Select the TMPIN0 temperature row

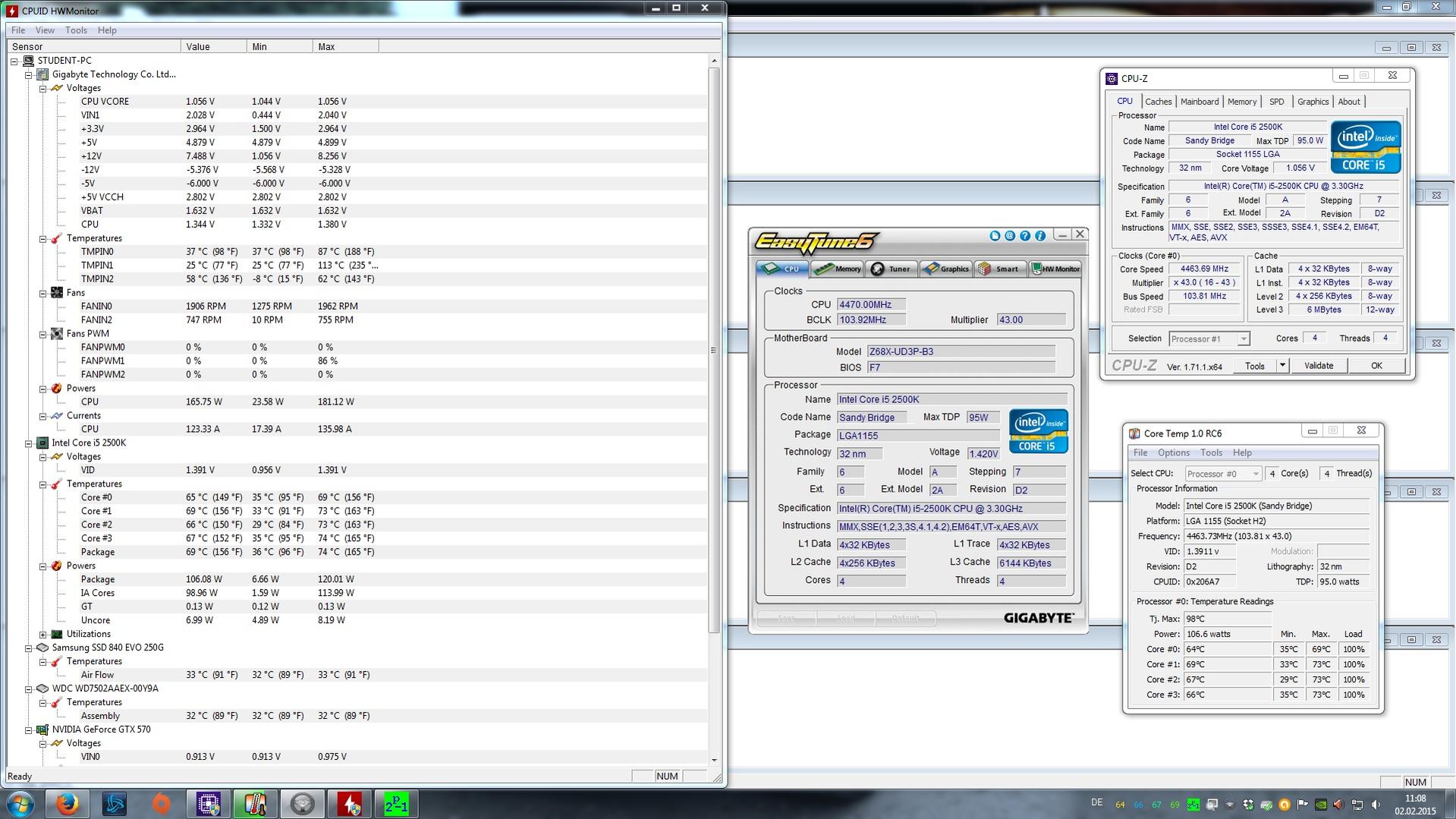pos(357,252)
